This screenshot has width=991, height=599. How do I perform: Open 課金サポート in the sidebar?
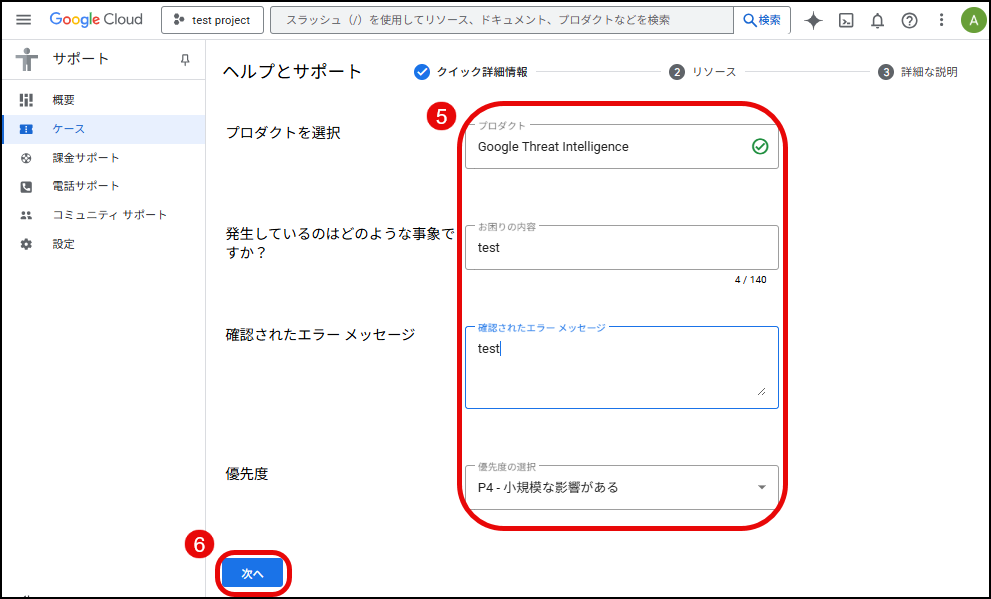(86, 158)
